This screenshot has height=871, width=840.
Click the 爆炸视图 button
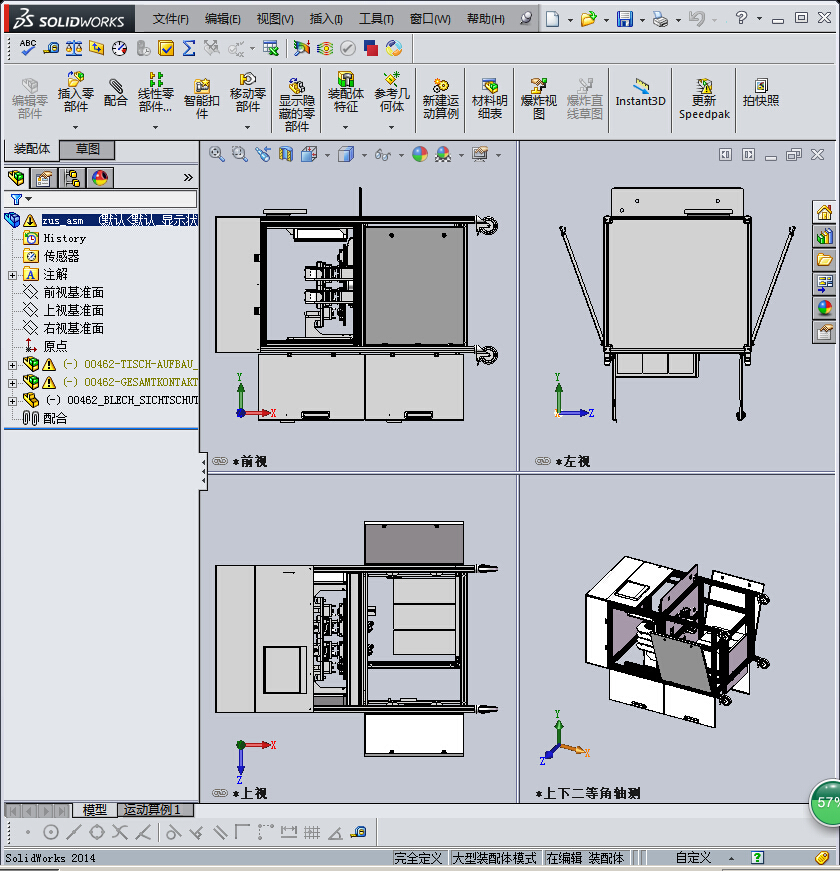pos(538,99)
